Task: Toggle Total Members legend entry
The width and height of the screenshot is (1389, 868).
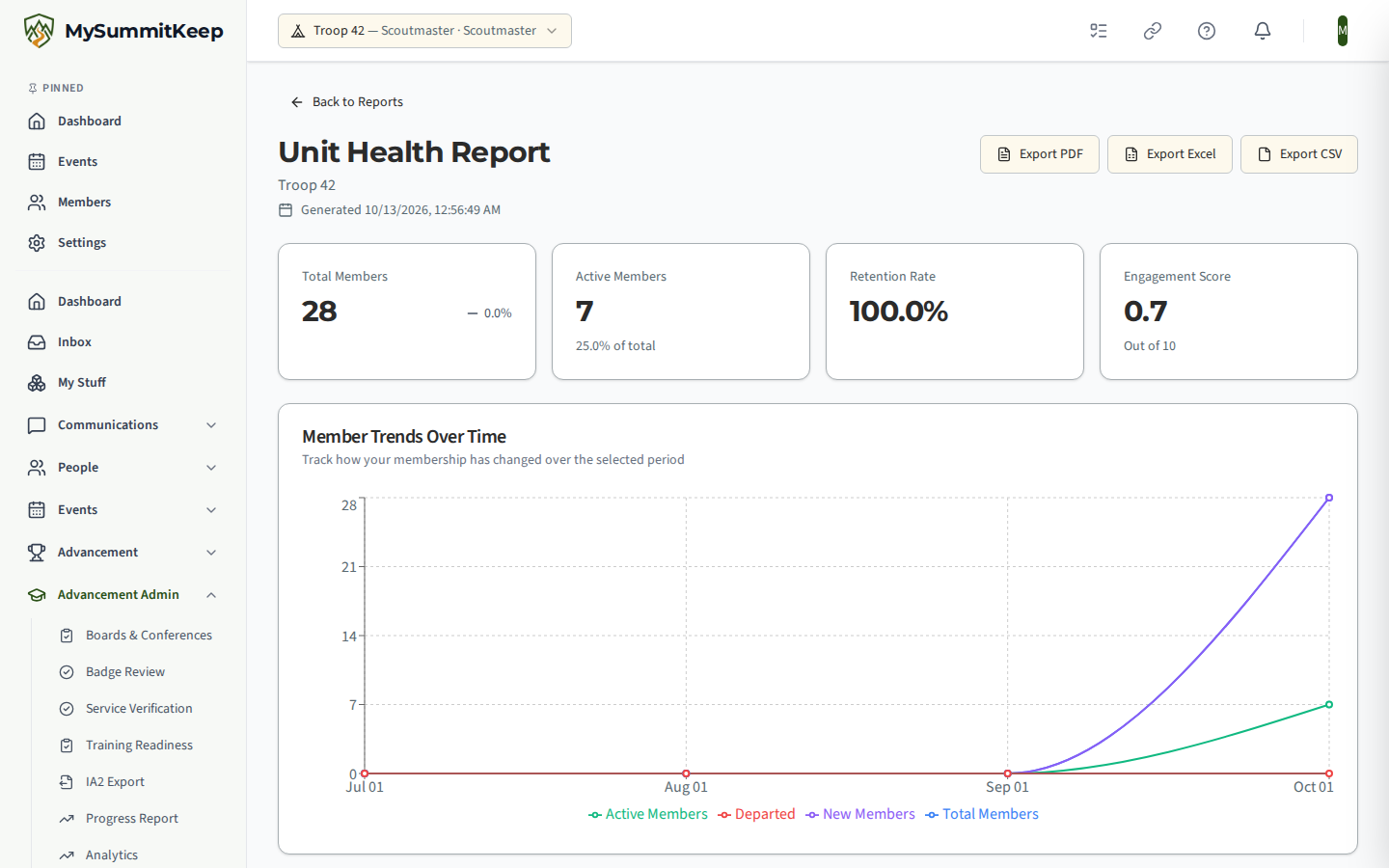Action: click(x=982, y=814)
